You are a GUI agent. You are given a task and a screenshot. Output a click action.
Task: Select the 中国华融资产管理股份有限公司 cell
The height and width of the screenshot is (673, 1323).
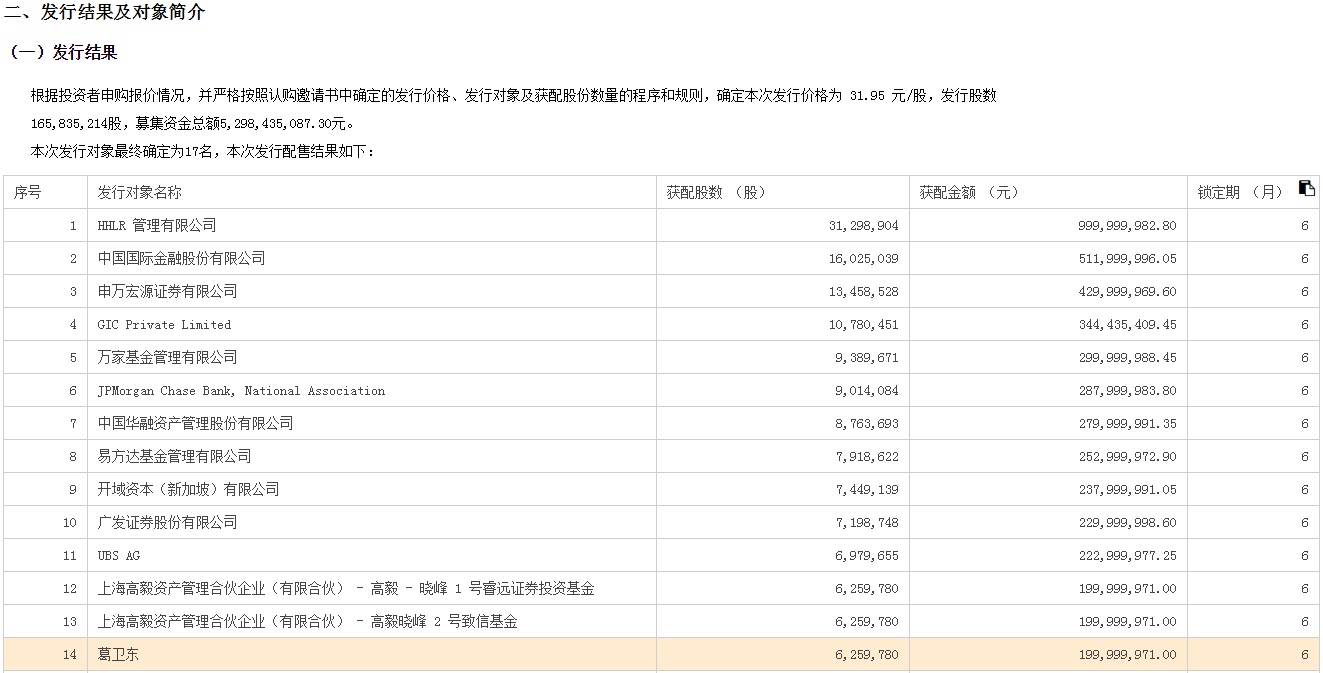(x=372, y=424)
